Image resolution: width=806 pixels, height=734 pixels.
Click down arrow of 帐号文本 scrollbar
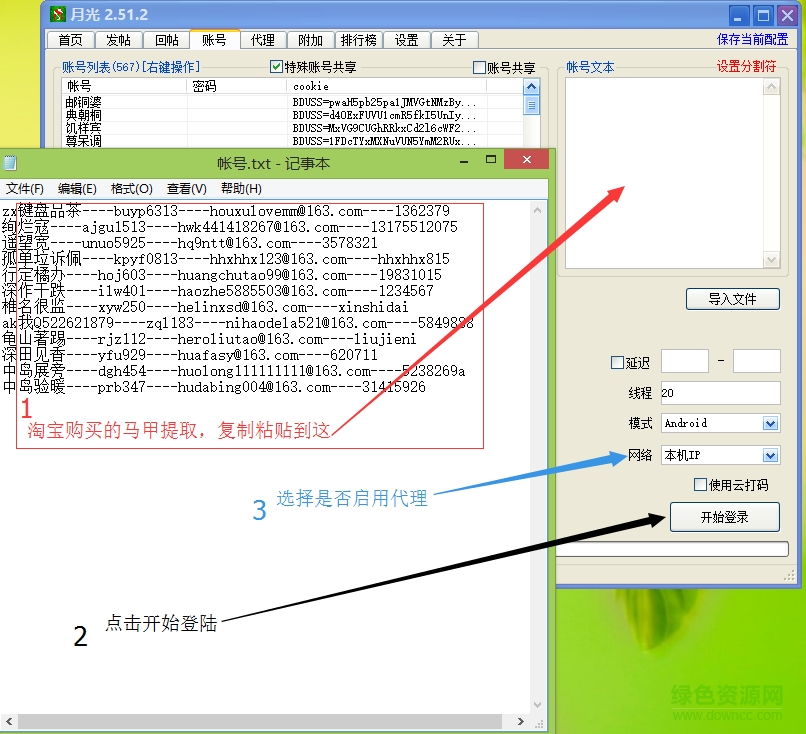coord(771,260)
